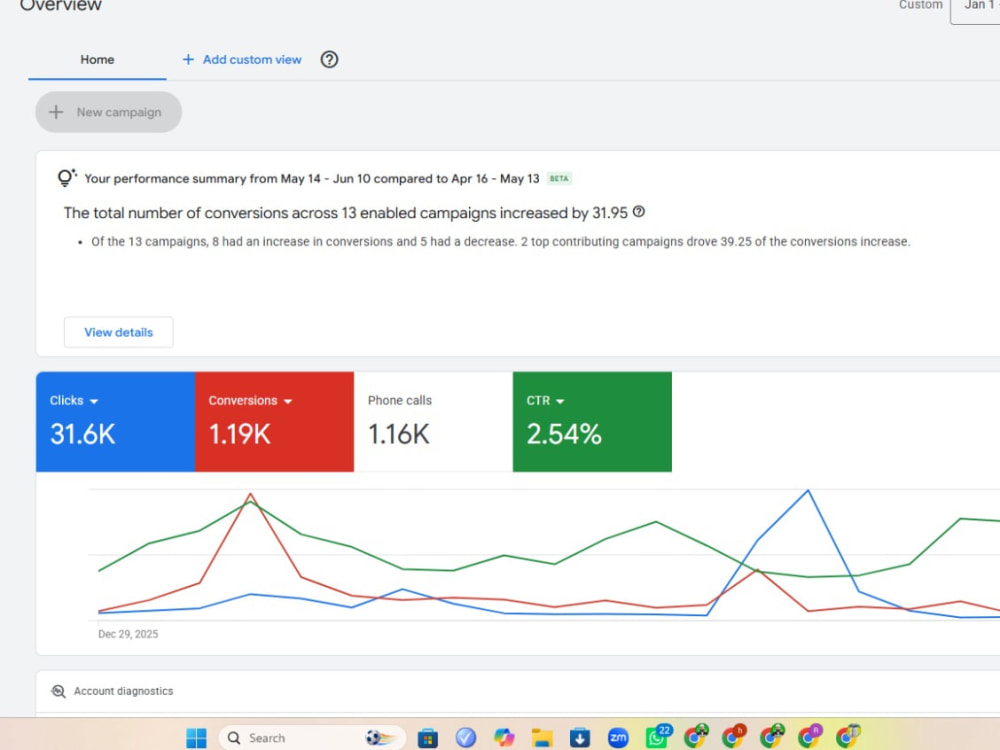This screenshot has width=1000, height=750.
Task: Select the blue Clicks metric card value 31.6K
Action: point(83,434)
